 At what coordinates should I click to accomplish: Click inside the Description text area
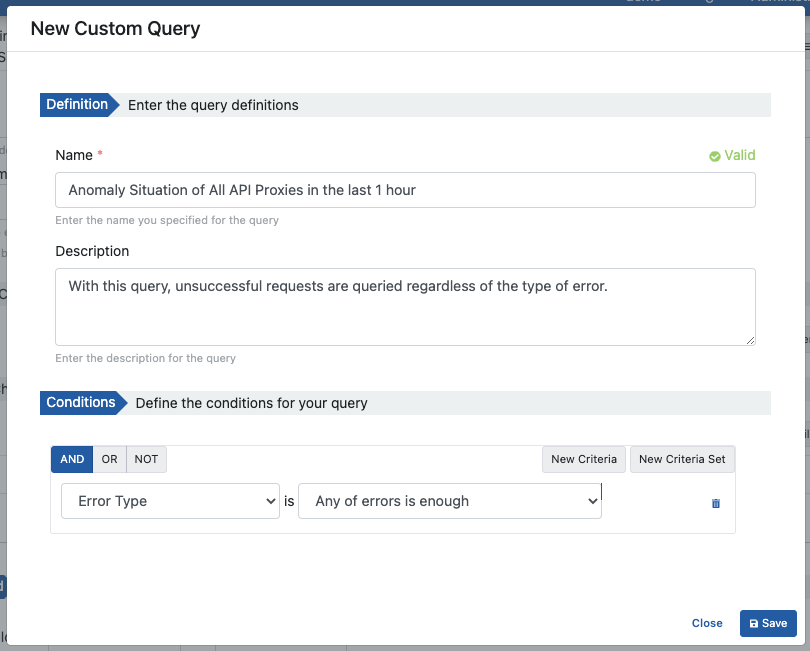pyautogui.click(x=405, y=306)
